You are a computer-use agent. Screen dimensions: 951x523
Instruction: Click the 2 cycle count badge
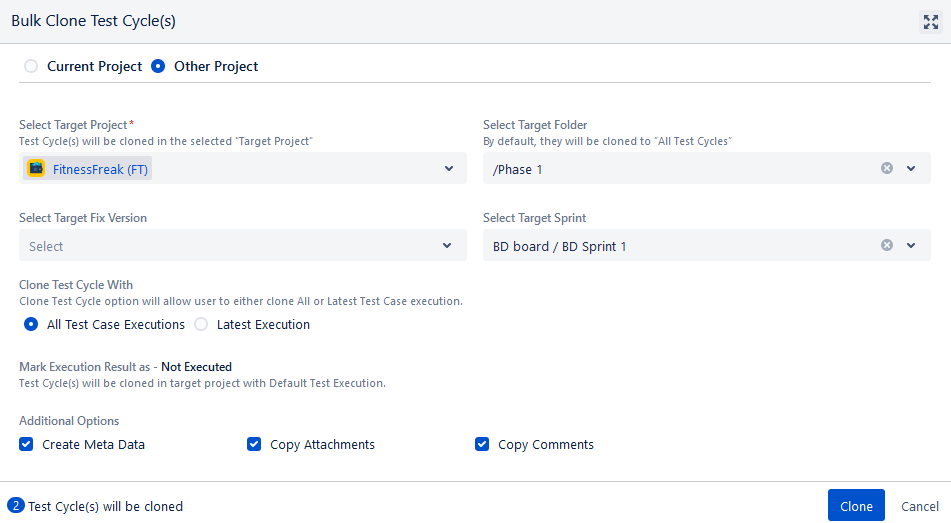(16, 505)
